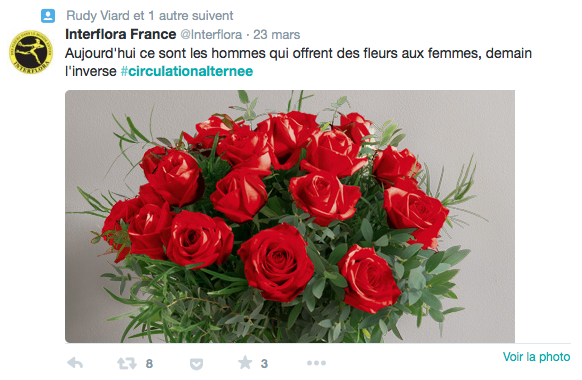
Task: Click the @Interflora handle
Action: tap(211, 35)
